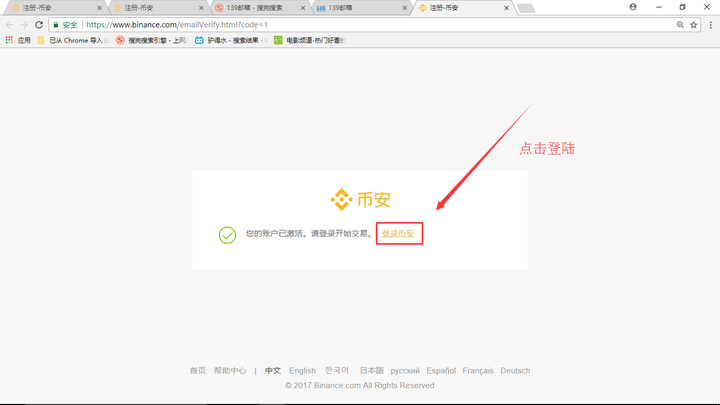Close the '139邮箱' tab
This screenshot has height=405, width=720.
point(405,8)
